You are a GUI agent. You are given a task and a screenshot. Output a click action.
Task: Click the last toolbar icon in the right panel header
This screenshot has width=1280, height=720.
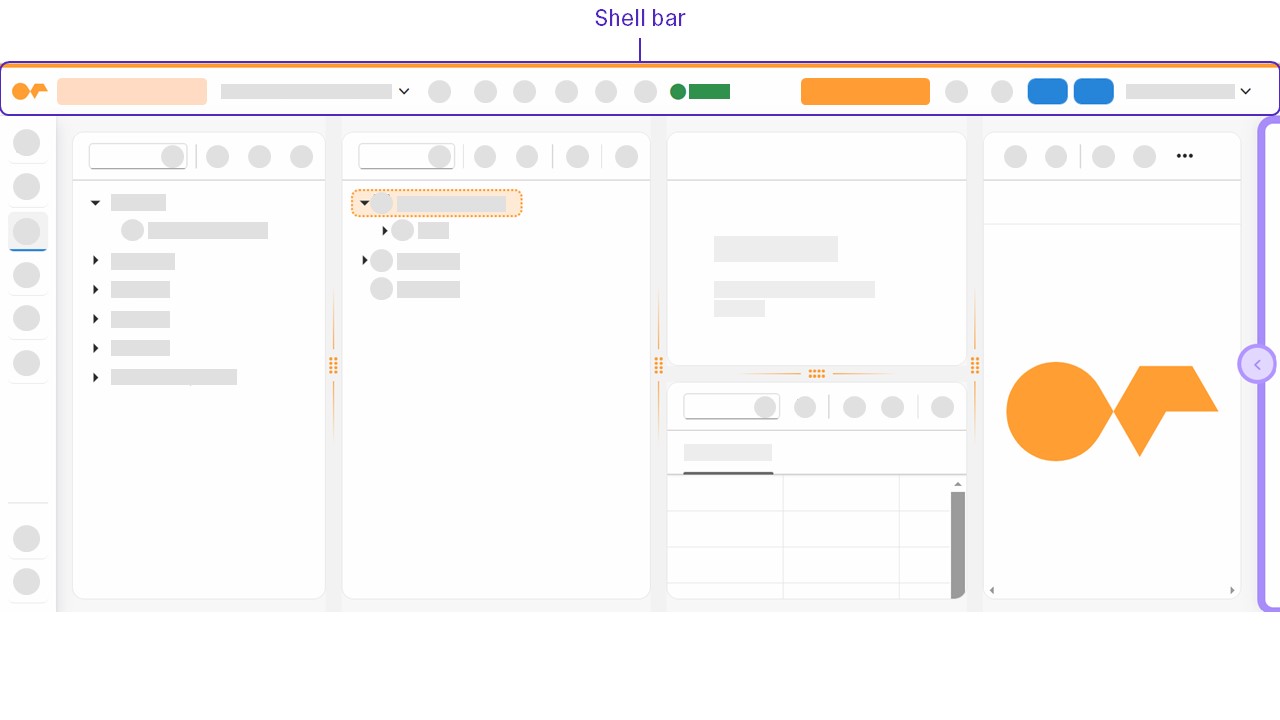click(1145, 156)
